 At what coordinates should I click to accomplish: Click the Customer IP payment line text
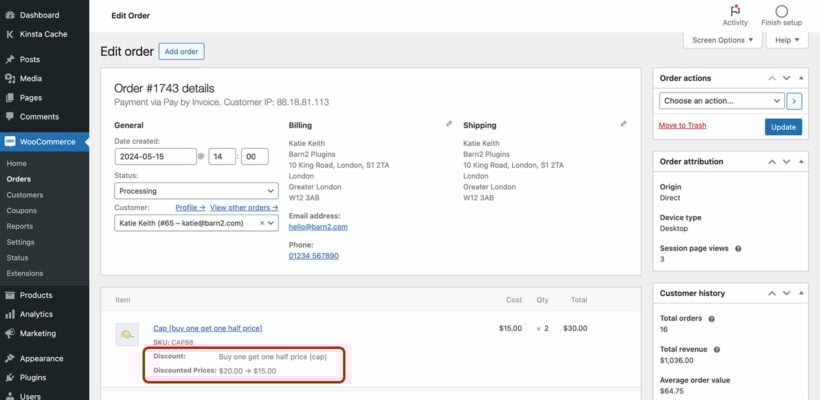pyautogui.click(x=222, y=102)
